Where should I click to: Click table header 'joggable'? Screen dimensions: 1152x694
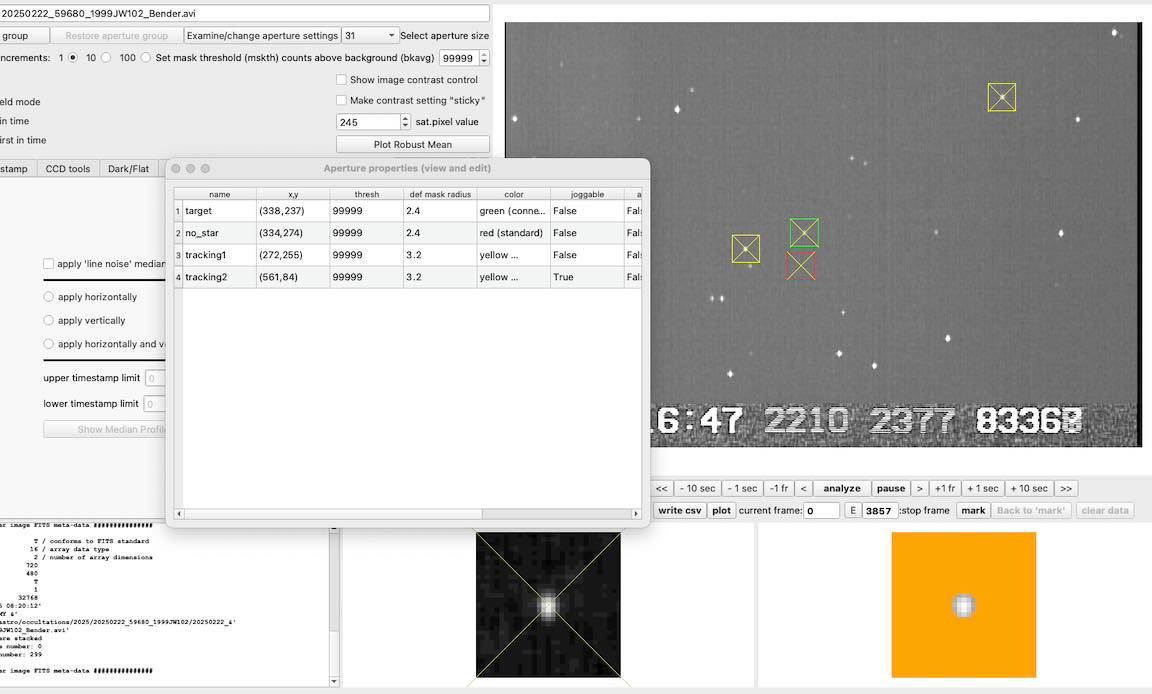coord(586,194)
